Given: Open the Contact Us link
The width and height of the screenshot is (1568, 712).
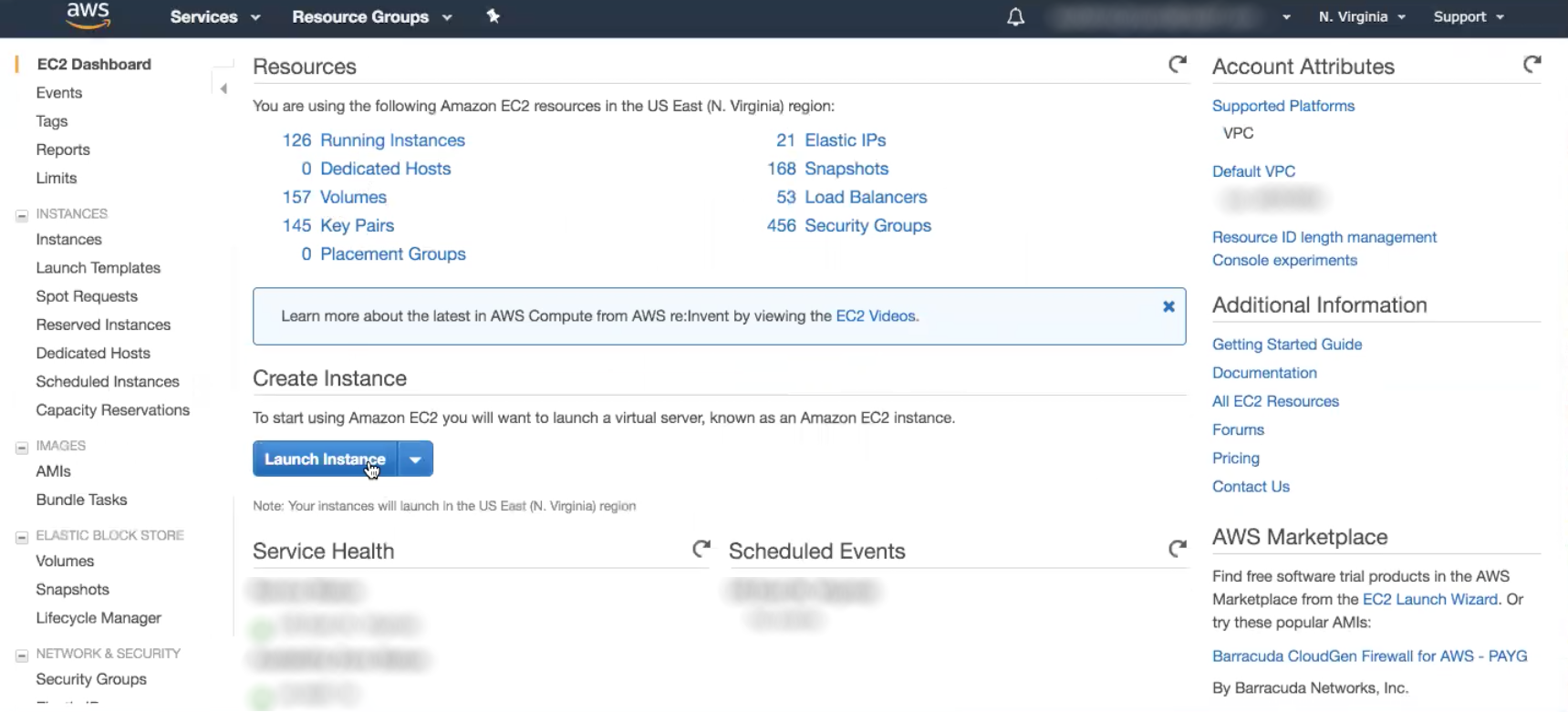Looking at the screenshot, I should coord(1251,486).
